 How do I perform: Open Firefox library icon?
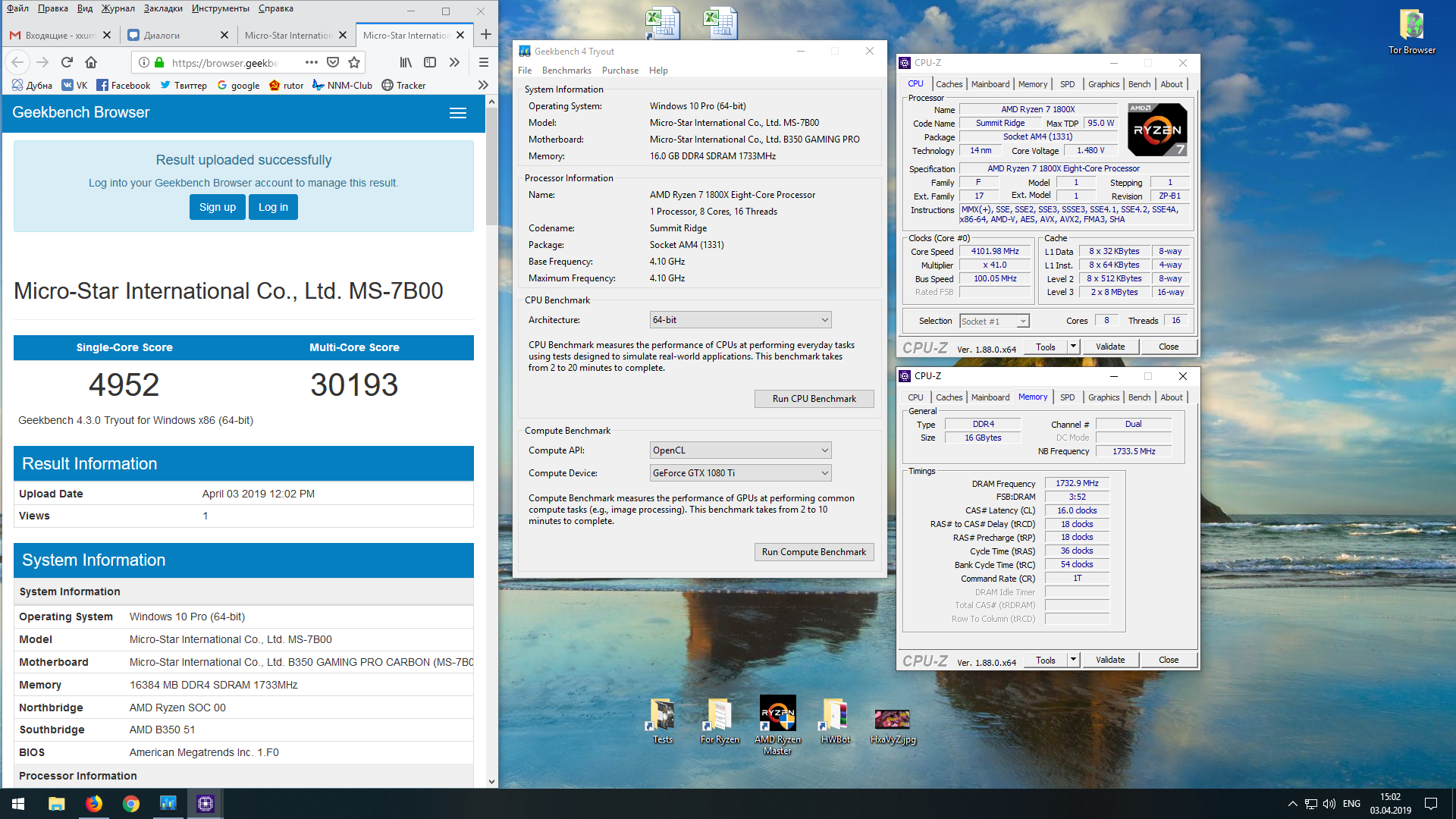(406, 62)
